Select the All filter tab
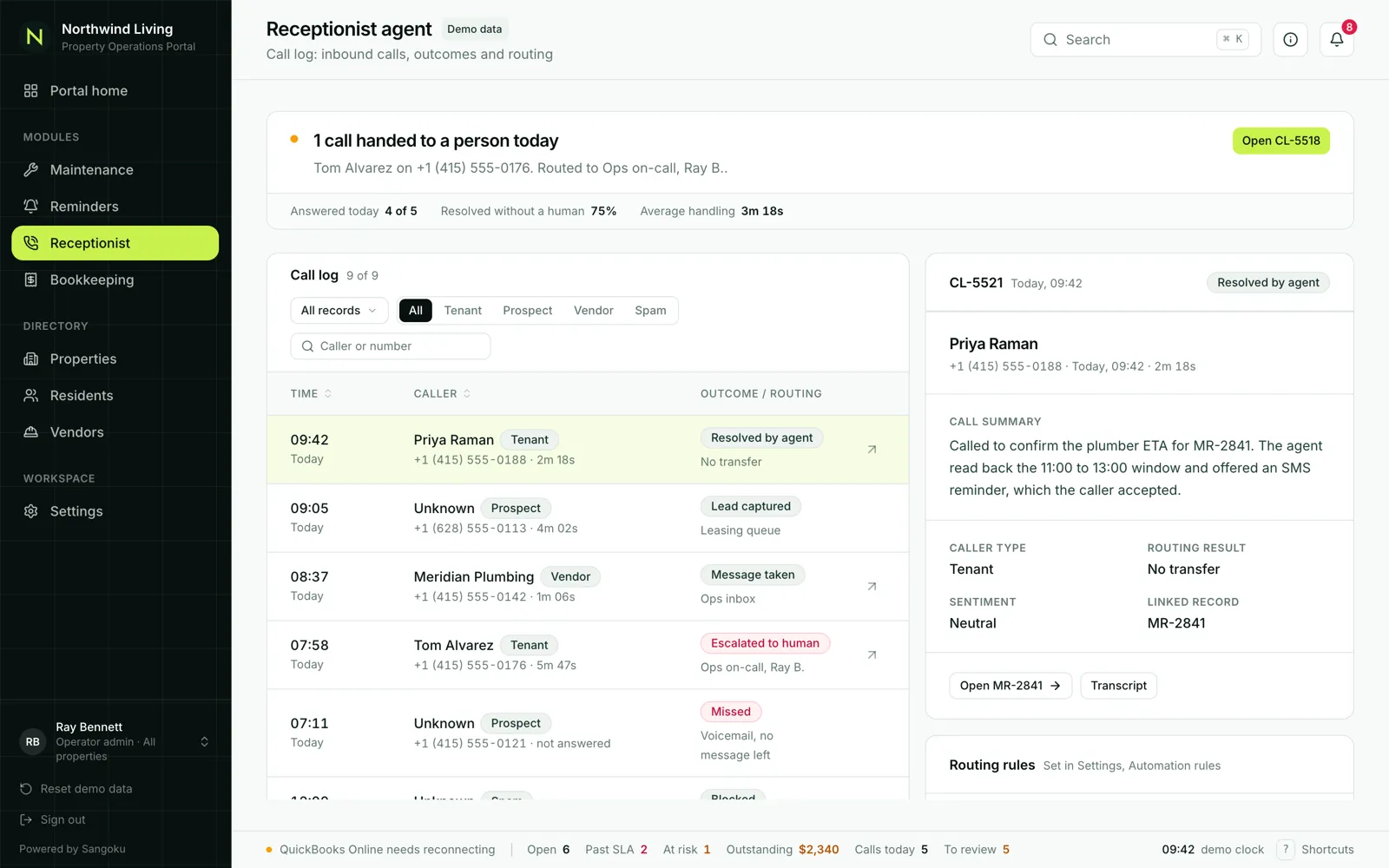The image size is (1389, 868). [416, 311]
